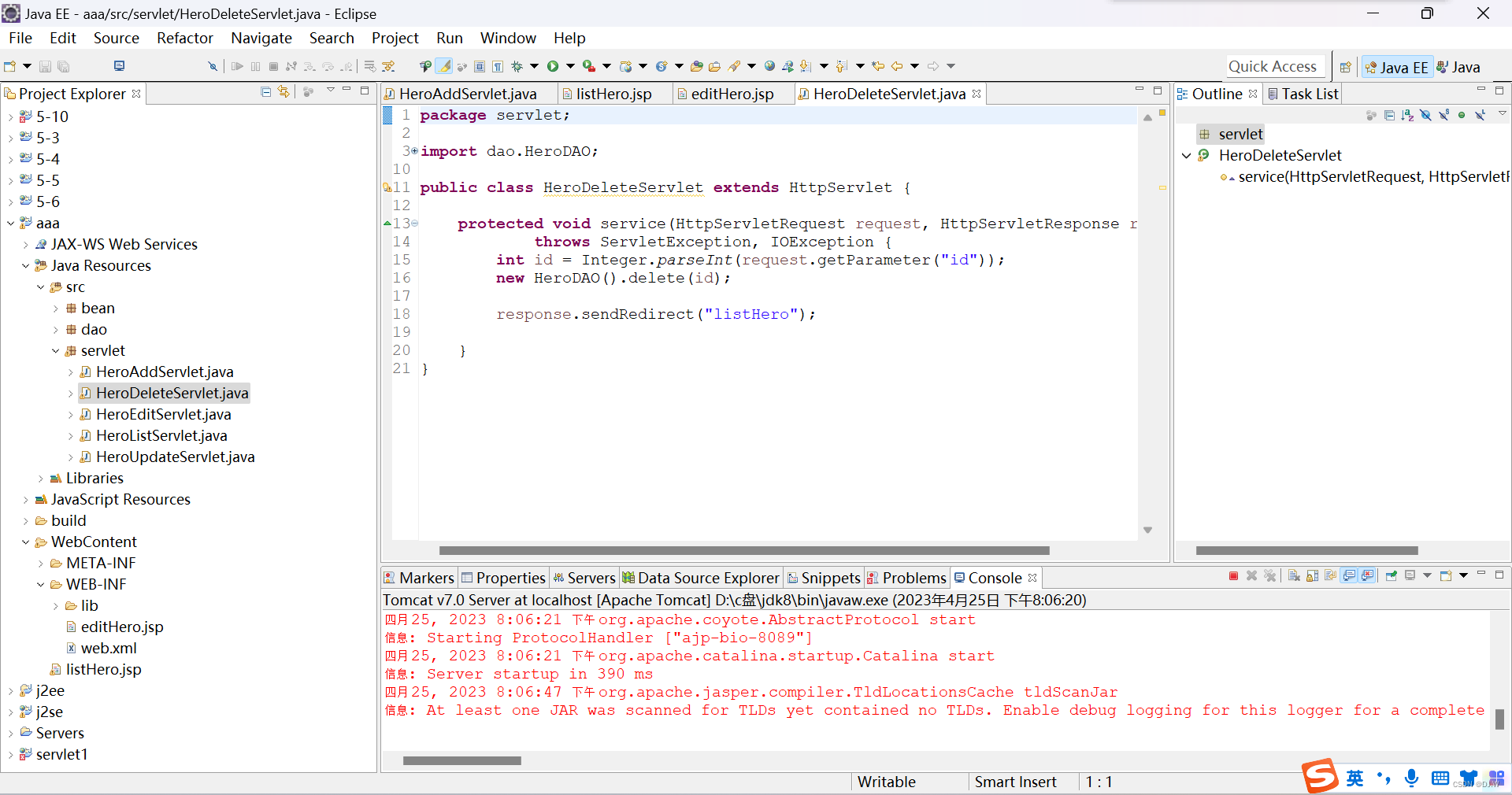Select the Java EE perspective button

(1397, 67)
